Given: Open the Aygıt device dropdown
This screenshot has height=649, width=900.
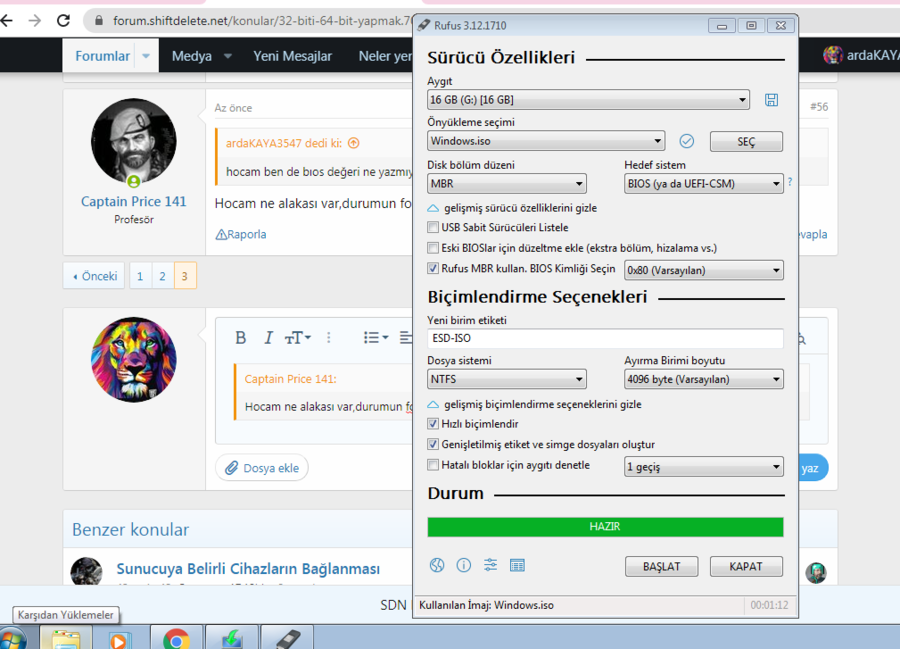Looking at the screenshot, I should click(x=588, y=100).
